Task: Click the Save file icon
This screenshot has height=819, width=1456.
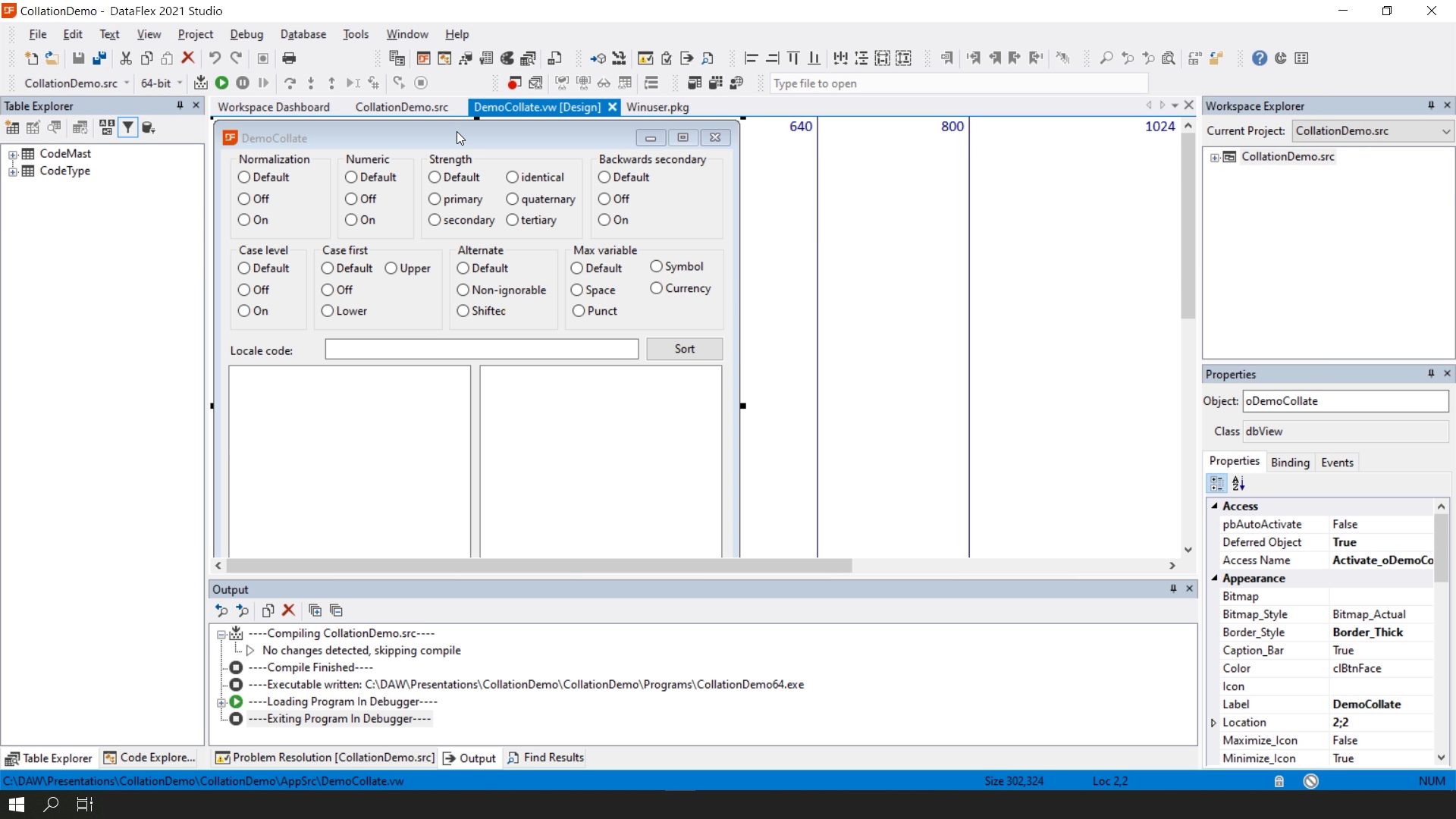Action: [78, 58]
